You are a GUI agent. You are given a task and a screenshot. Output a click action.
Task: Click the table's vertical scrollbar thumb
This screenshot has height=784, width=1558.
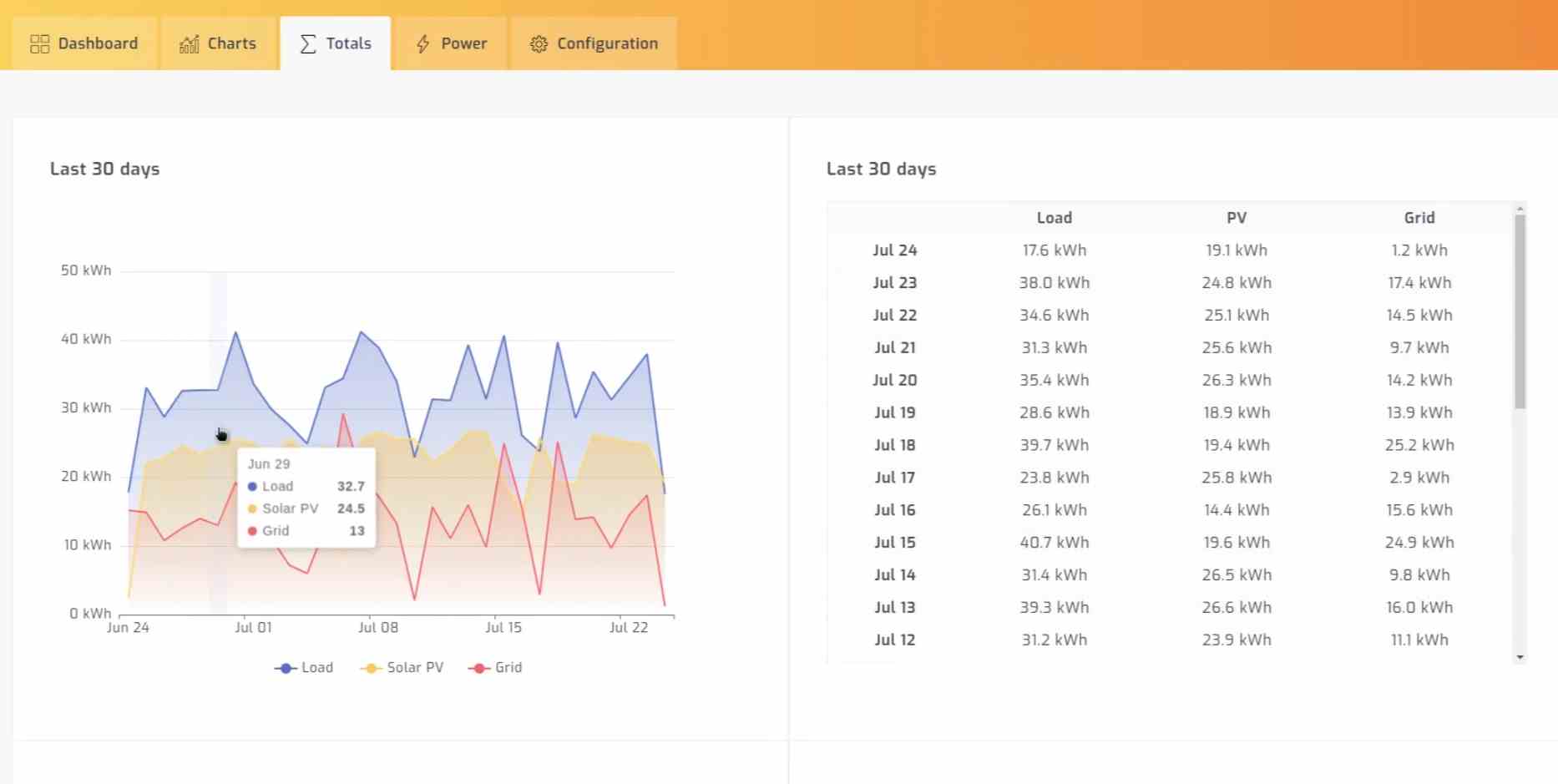(1520, 311)
